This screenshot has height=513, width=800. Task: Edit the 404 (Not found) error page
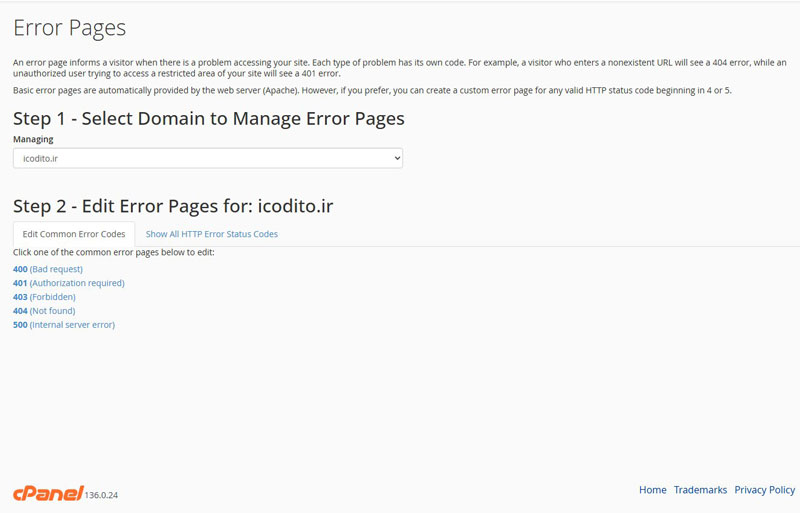click(x=44, y=310)
